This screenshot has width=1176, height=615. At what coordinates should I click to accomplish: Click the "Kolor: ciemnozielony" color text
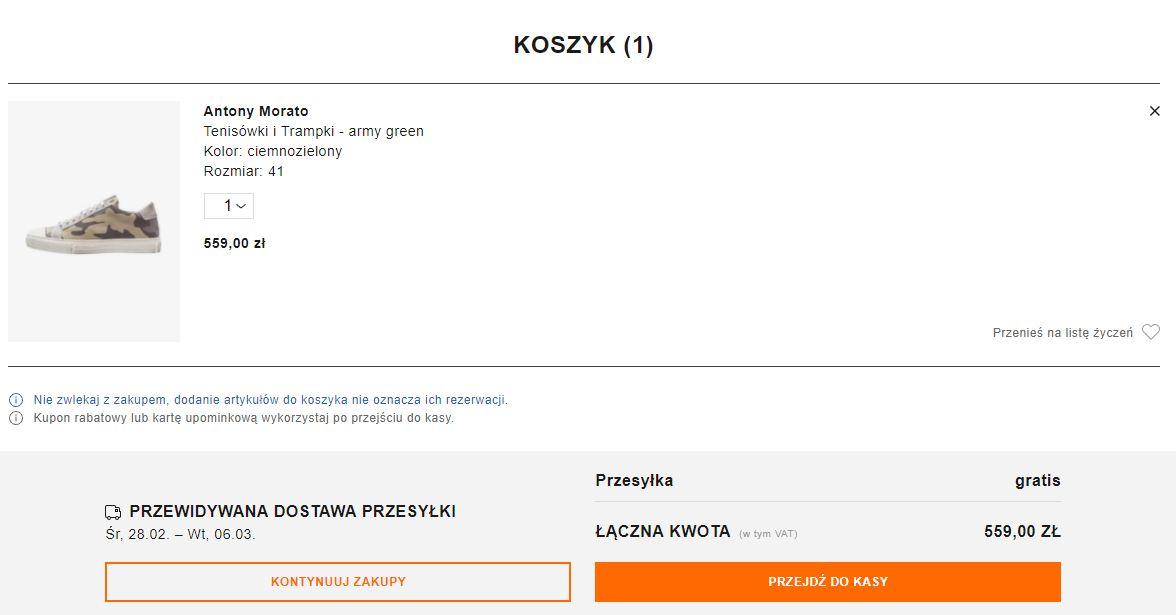(272, 151)
